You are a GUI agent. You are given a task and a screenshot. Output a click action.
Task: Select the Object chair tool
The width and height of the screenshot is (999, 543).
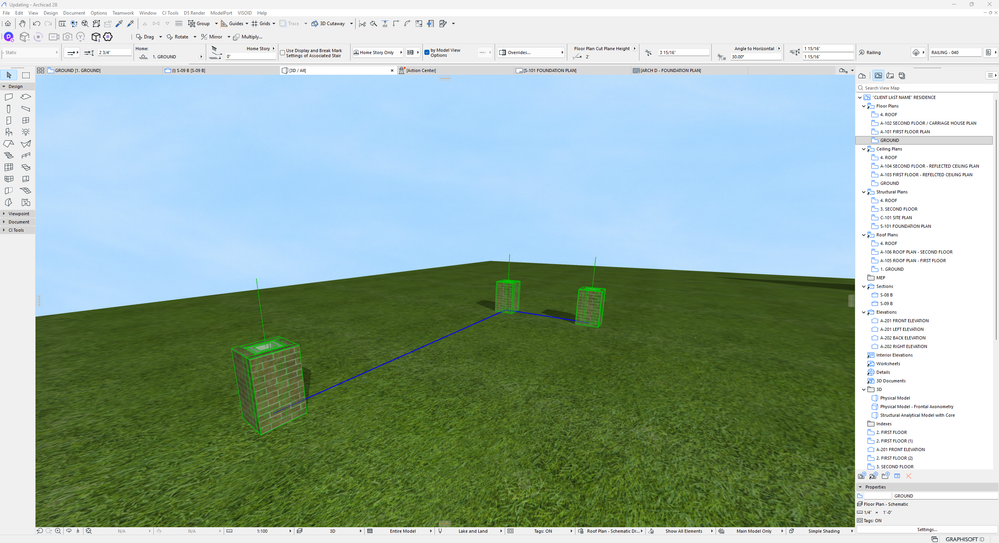coord(9,132)
